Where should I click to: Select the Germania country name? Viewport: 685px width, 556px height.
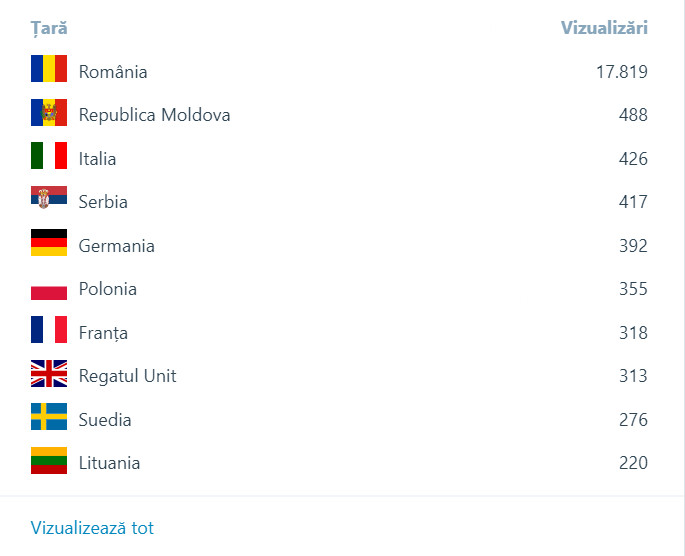click(x=116, y=245)
